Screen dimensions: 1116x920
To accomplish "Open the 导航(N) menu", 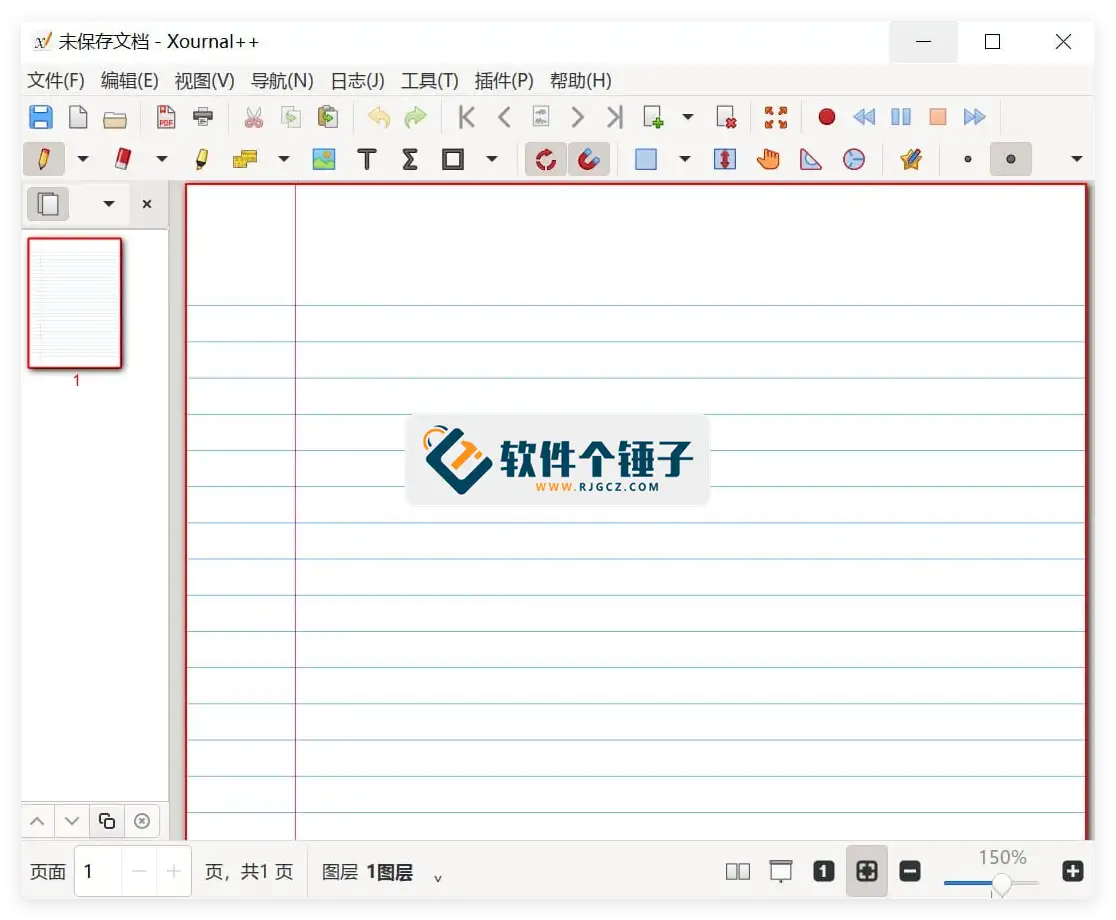I will (x=282, y=80).
